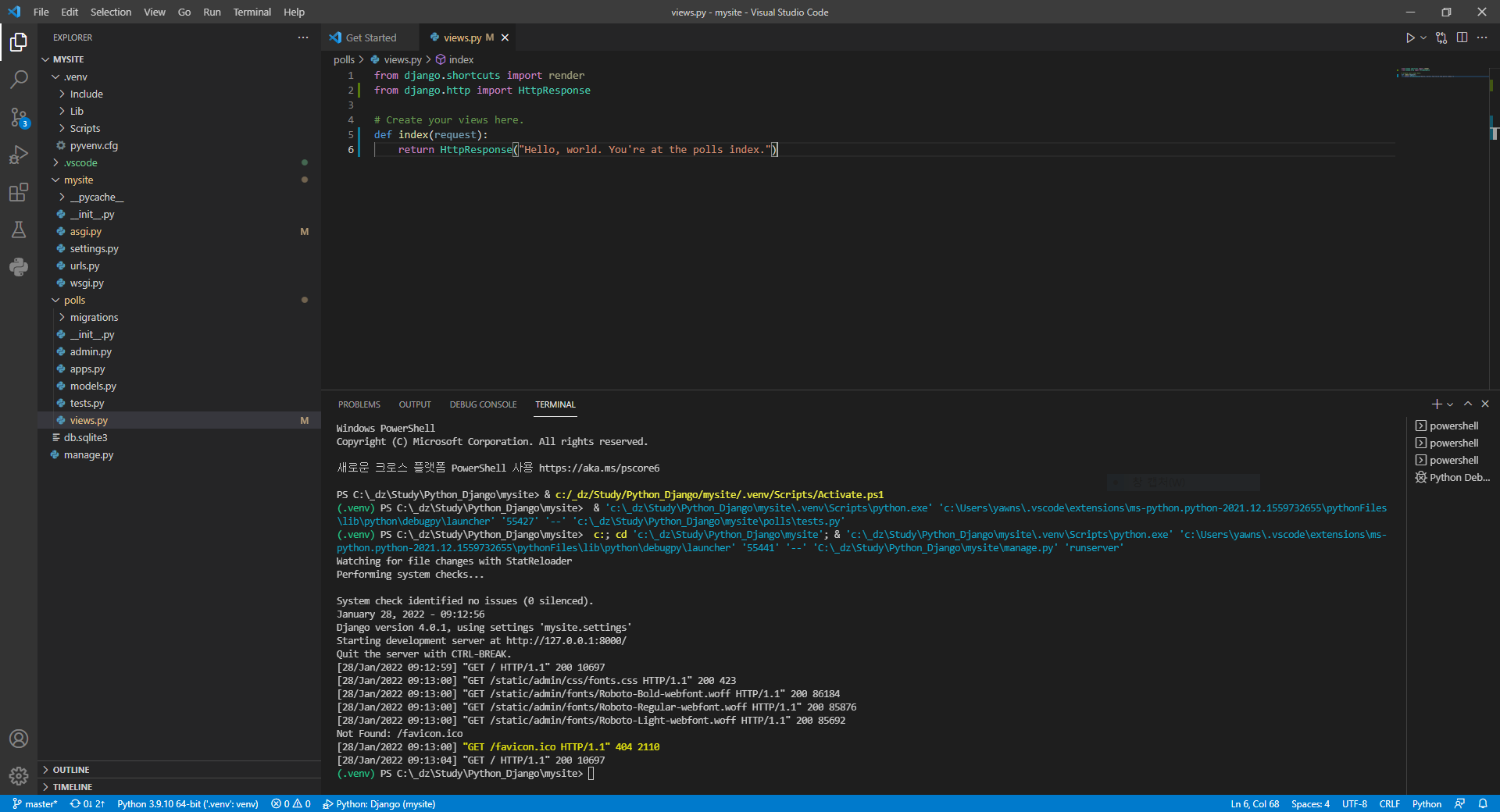Open db.sqlite3 file
This screenshot has width=1500, height=812.
180,437
